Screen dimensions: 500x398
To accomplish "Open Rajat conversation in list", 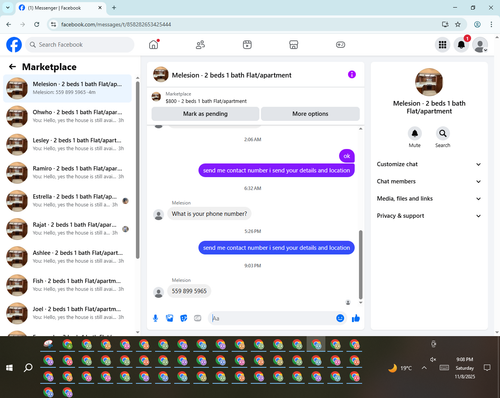I will [67, 229].
